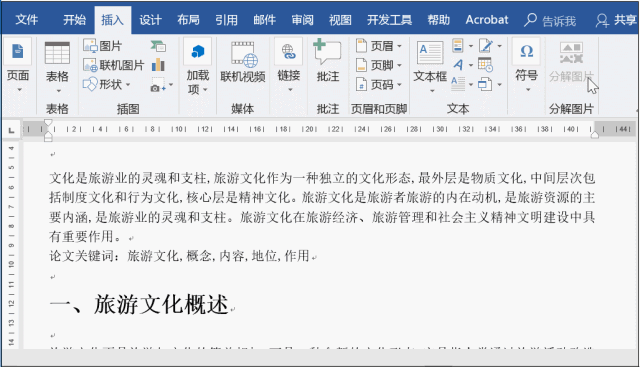The image size is (640, 367).
Task: Open the 加载项 add-ins menu
Action: [198, 66]
